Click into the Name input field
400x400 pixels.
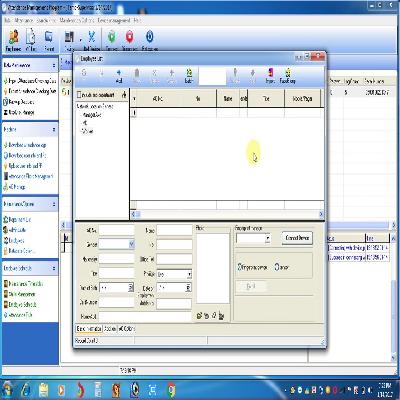(x=174, y=230)
